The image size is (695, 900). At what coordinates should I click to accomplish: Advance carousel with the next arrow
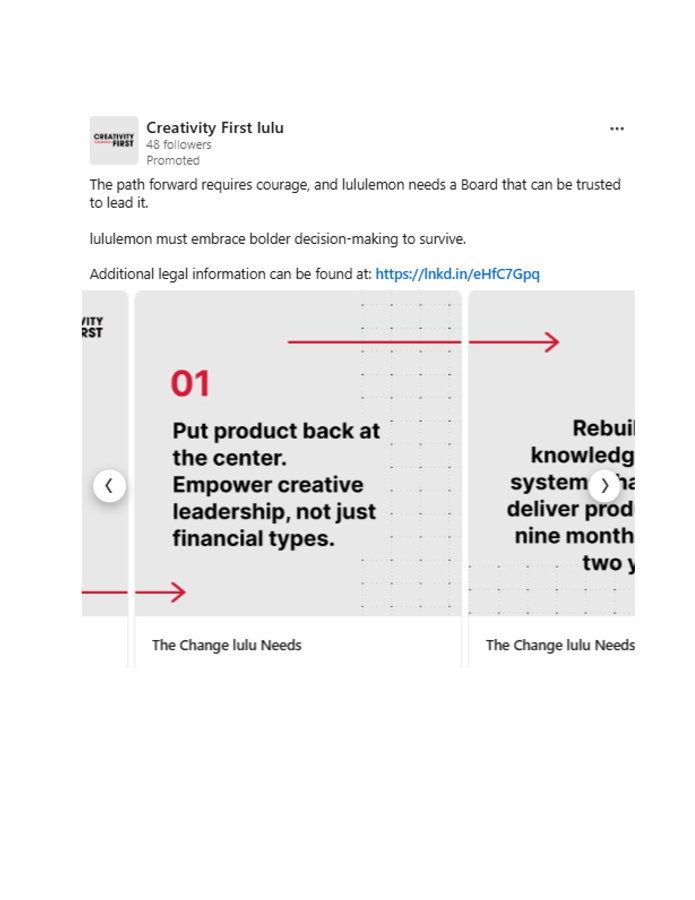[x=604, y=486]
